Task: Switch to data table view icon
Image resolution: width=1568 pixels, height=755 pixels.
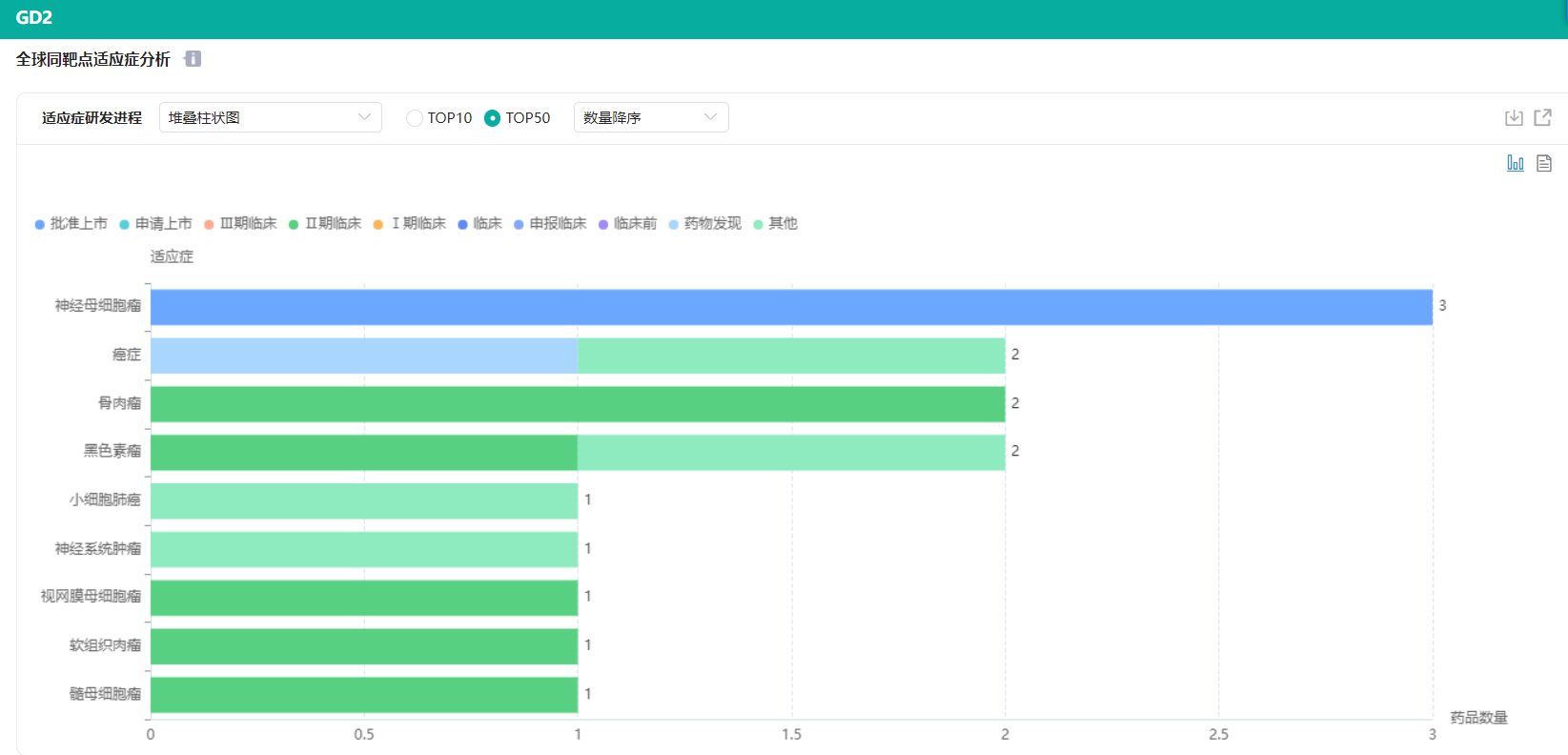Action: (1544, 163)
